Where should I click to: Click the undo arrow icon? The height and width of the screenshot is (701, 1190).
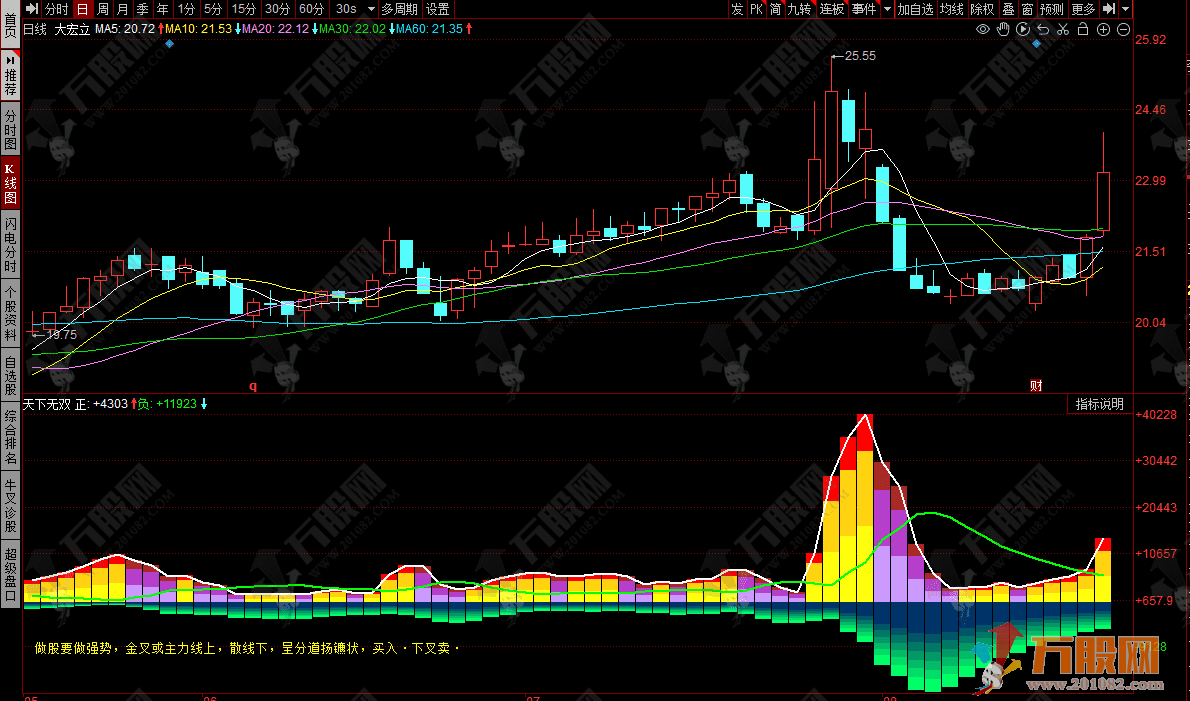[1043, 29]
